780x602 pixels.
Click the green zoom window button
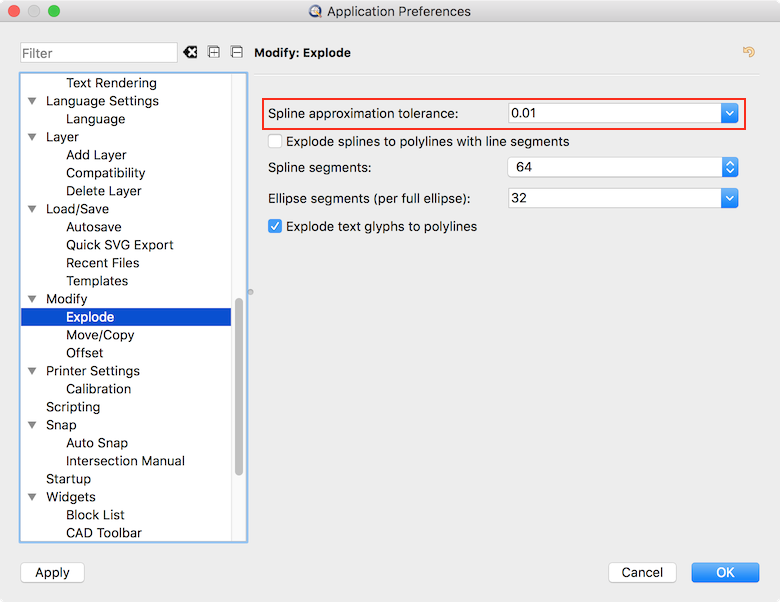tap(54, 11)
